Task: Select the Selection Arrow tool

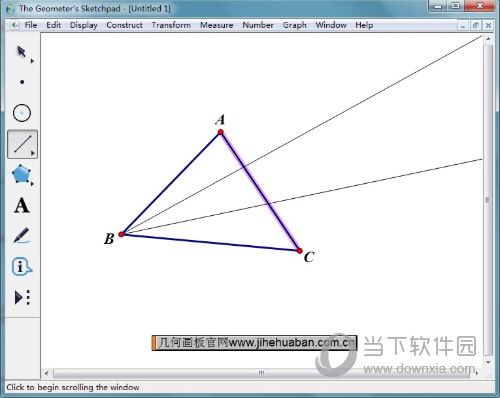Action: click(22, 52)
